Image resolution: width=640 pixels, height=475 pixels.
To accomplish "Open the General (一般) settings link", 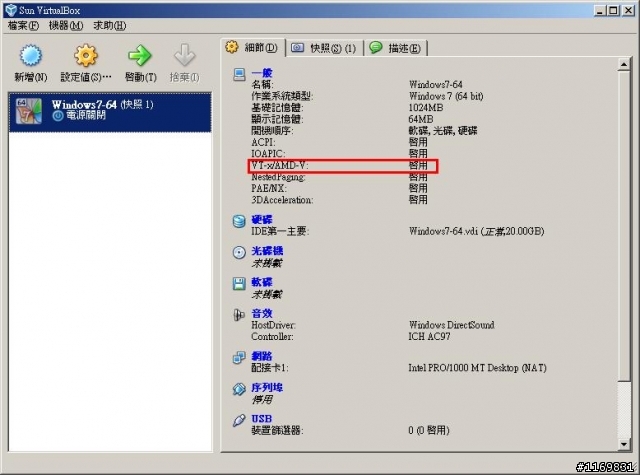I will click(262, 73).
